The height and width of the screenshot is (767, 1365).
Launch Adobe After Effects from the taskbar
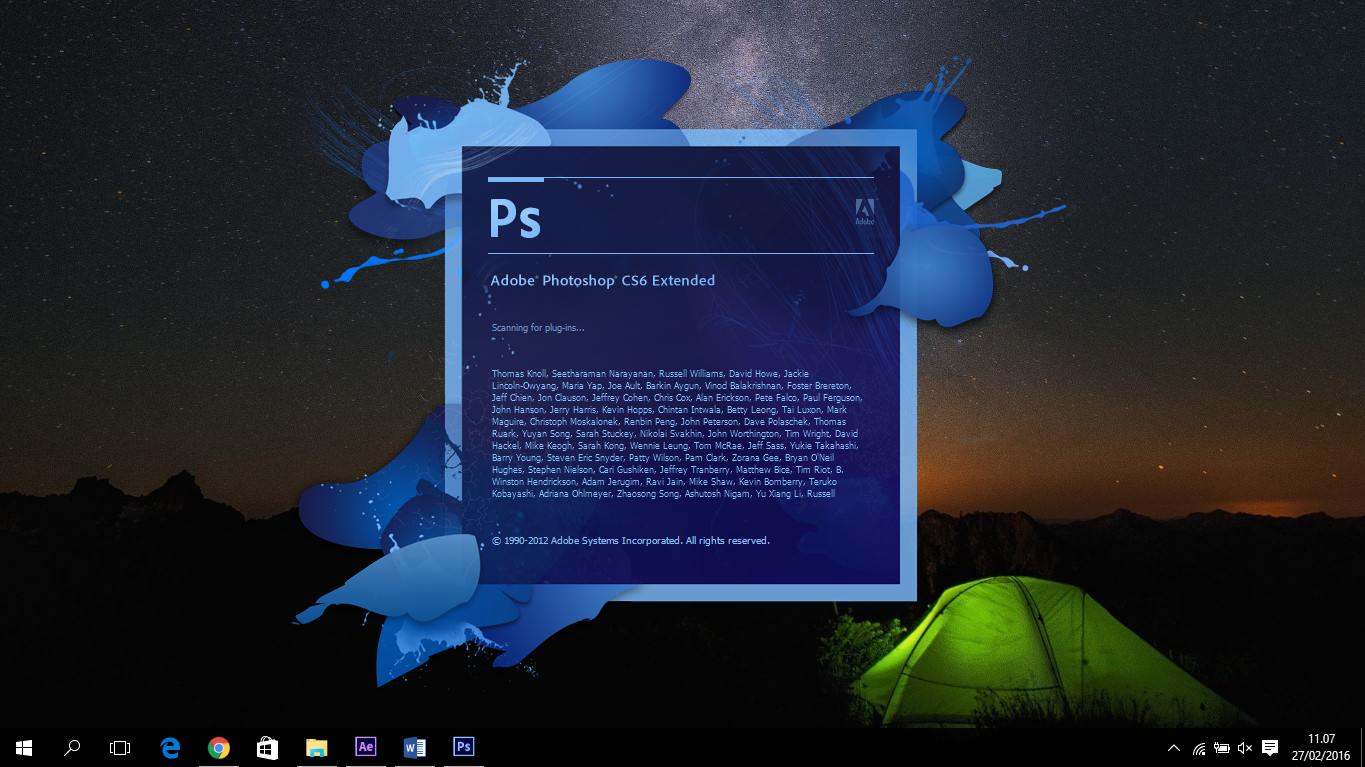click(x=365, y=747)
